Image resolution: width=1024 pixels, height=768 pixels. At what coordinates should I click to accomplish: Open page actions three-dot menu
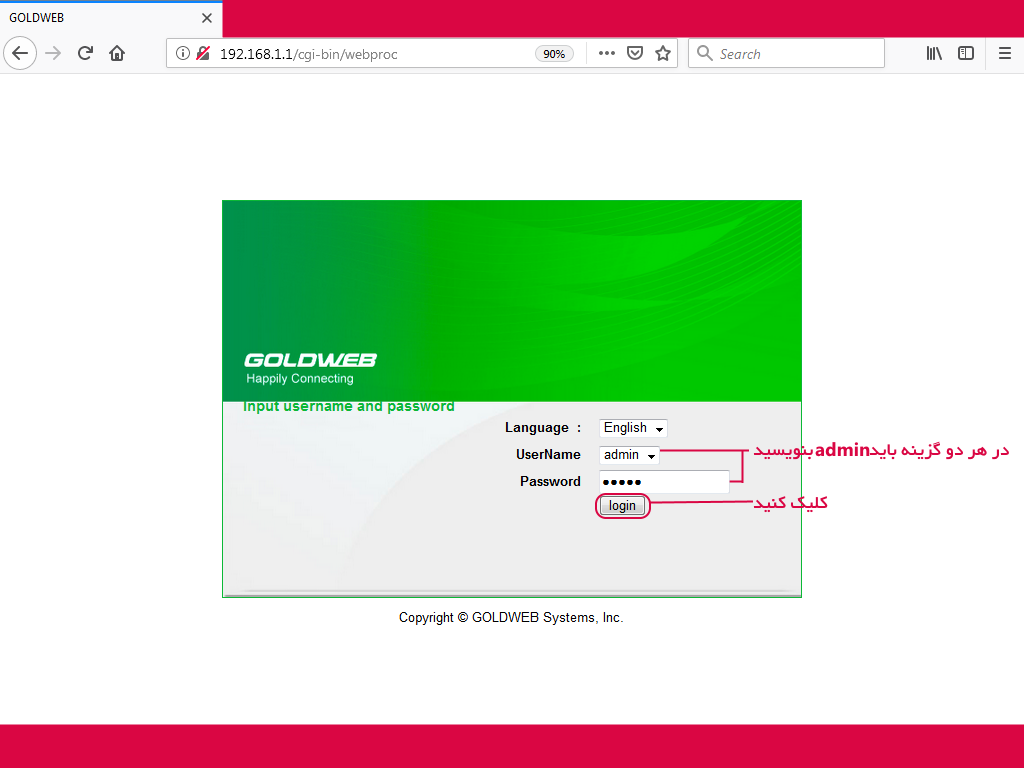pyautogui.click(x=606, y=54)
